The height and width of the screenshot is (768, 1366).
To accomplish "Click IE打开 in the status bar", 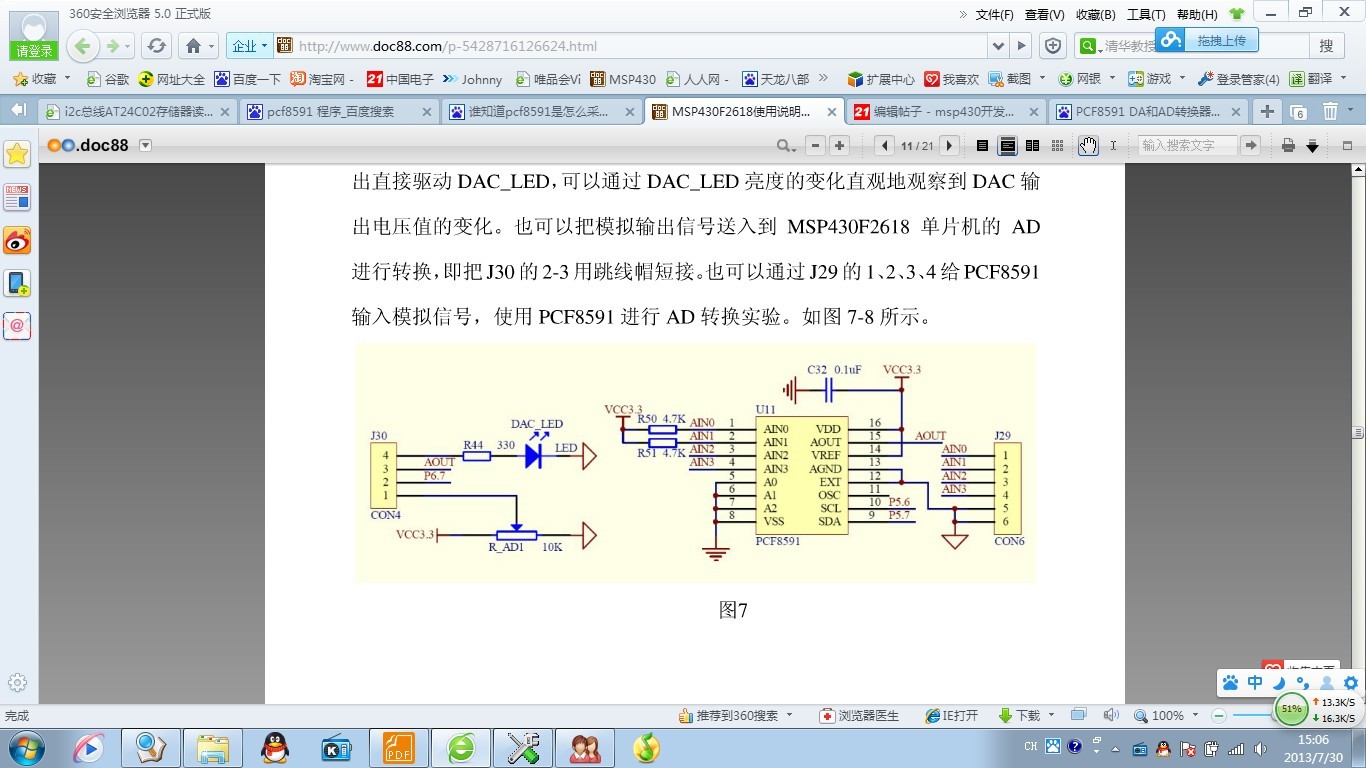I will 952,716.
